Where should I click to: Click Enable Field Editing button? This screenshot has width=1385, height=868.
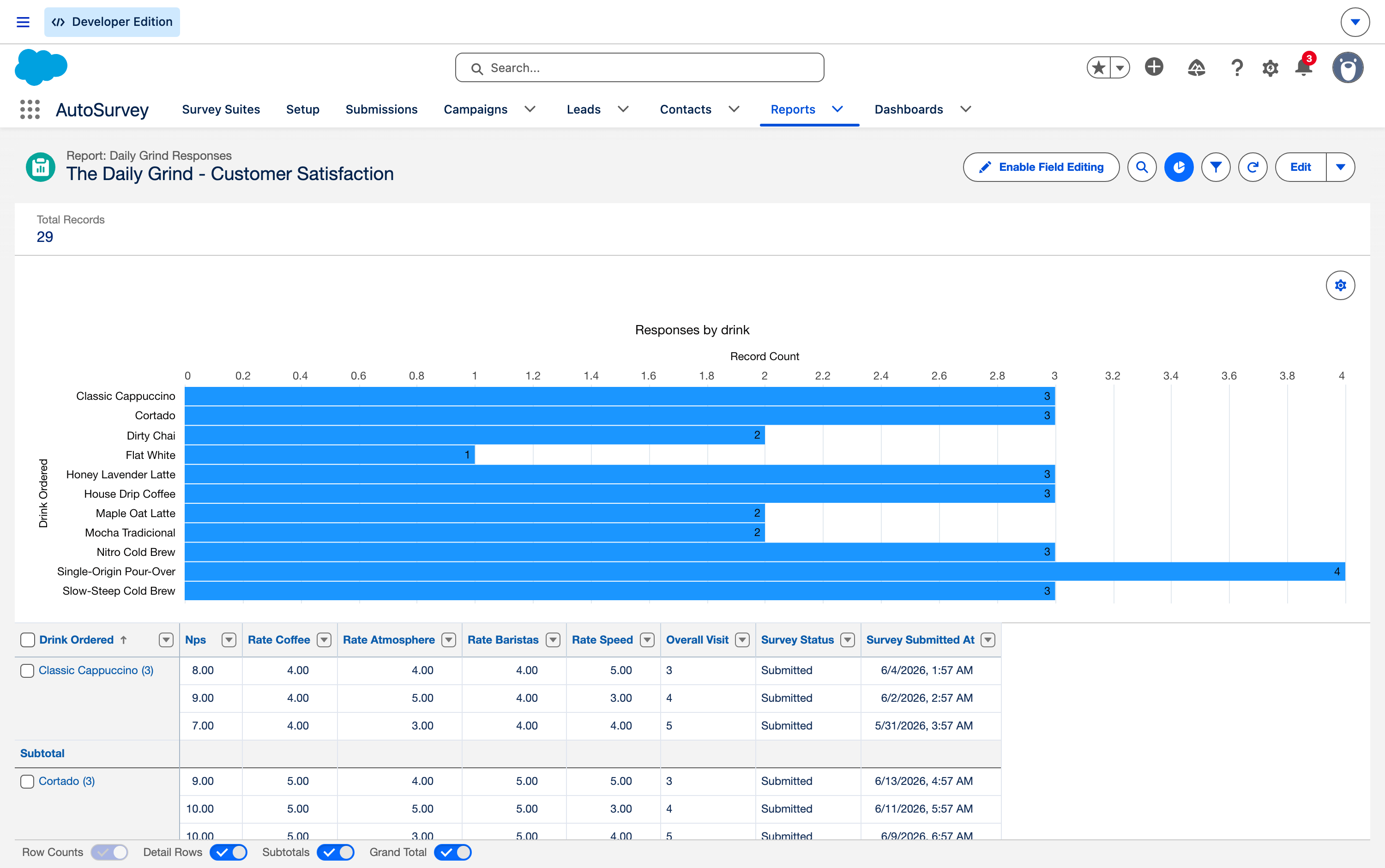click(1041, 167)
